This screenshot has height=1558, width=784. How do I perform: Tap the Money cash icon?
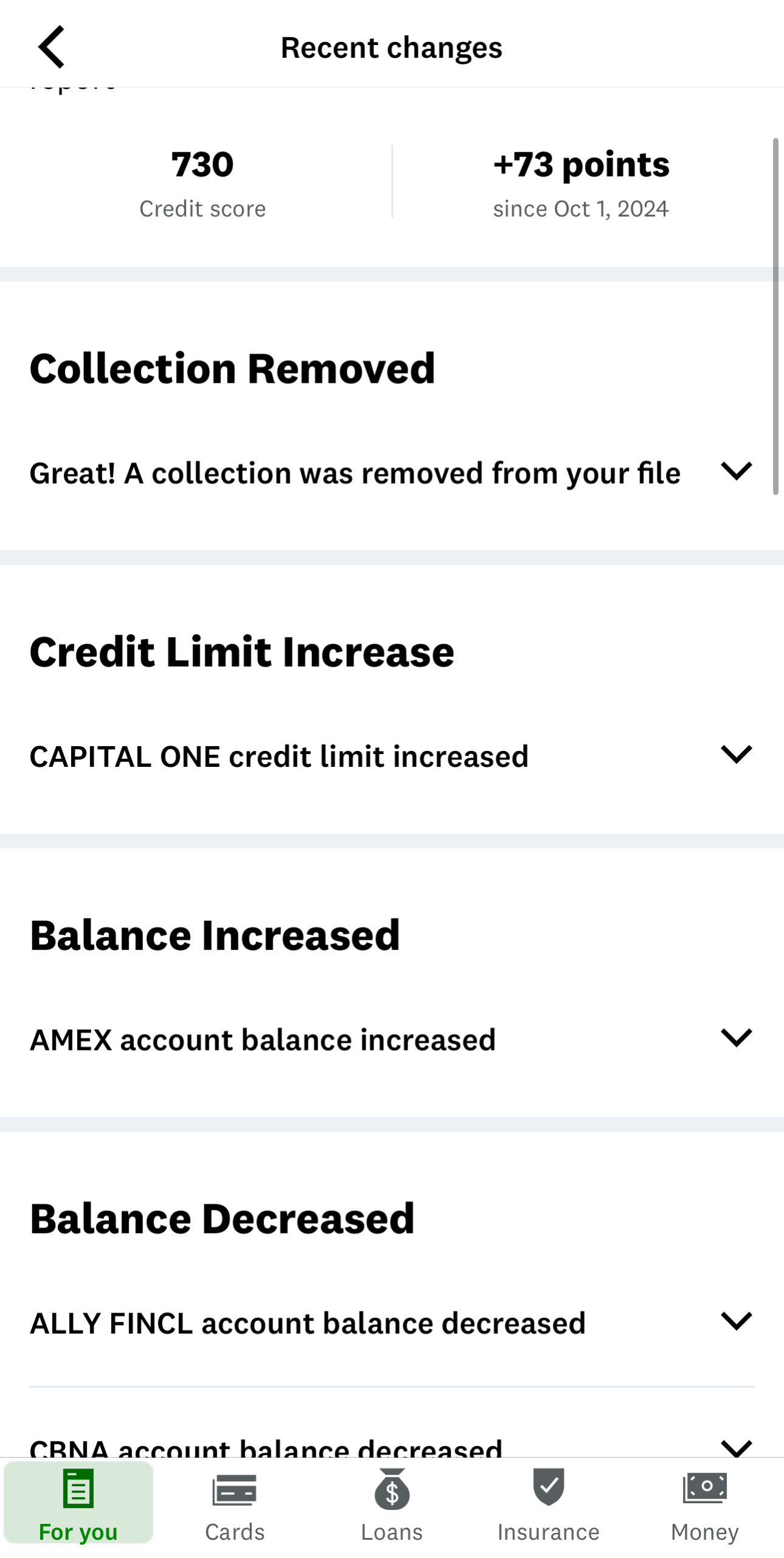705,1488
